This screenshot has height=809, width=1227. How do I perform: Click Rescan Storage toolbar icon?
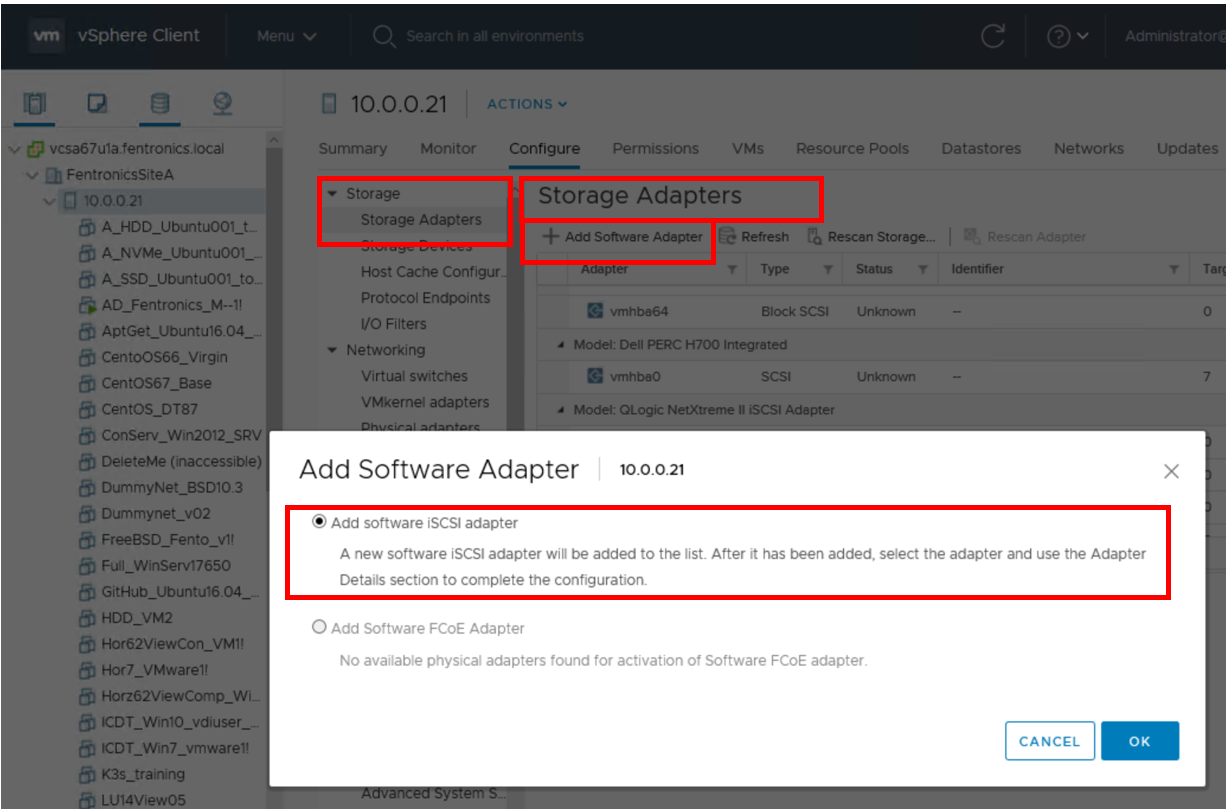click(815, 237)
